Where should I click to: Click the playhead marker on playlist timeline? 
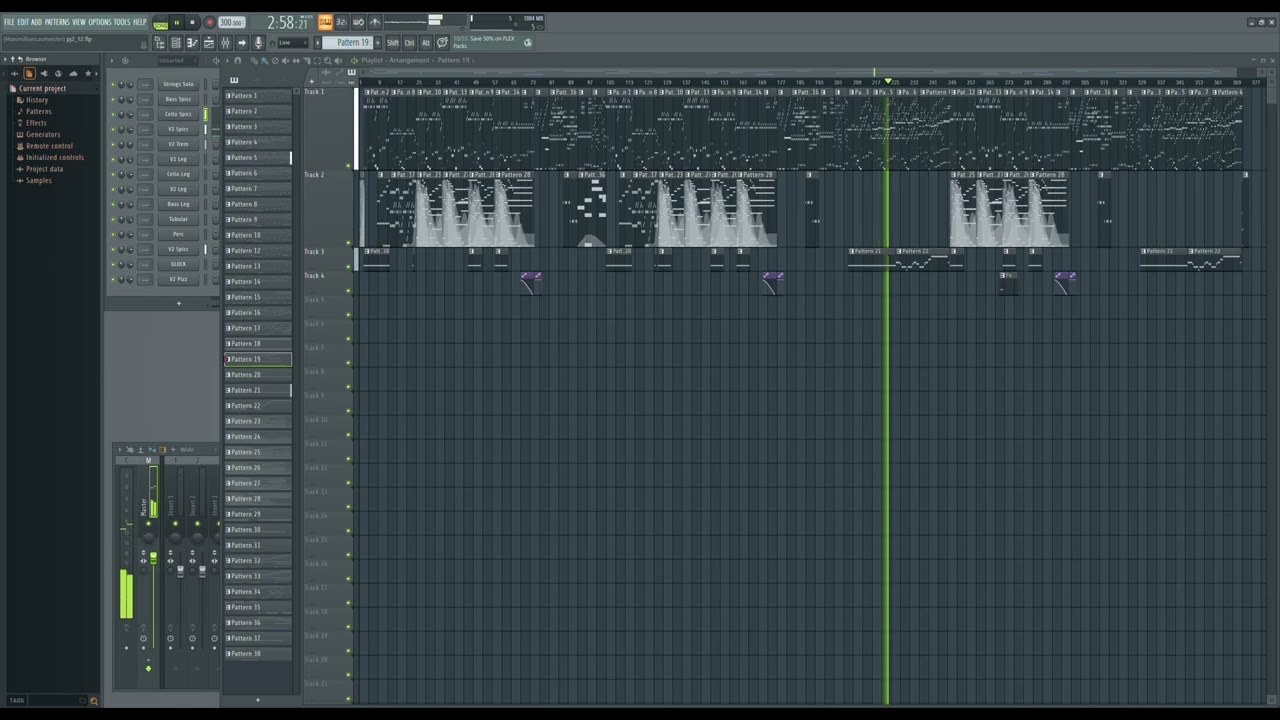point(887,81)
